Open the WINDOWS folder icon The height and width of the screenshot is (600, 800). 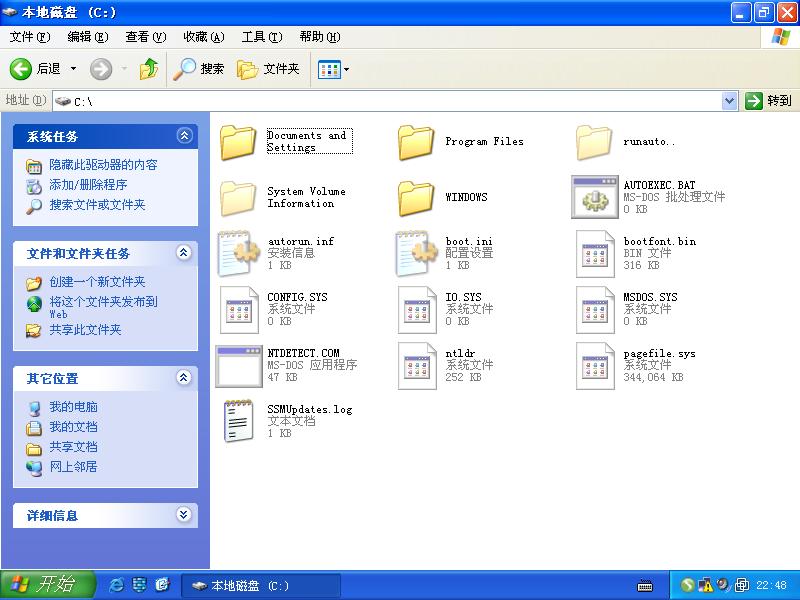(x=416, y=198)
